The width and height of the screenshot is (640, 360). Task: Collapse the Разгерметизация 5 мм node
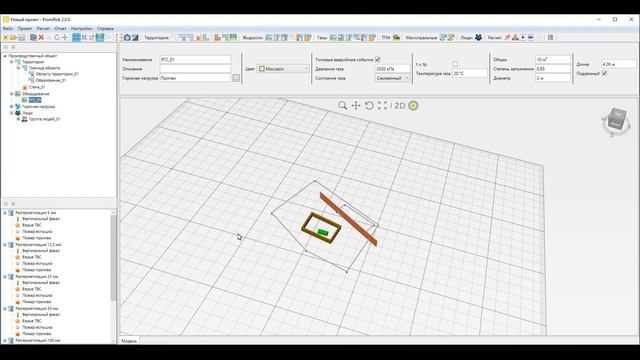tap(5, 213)
